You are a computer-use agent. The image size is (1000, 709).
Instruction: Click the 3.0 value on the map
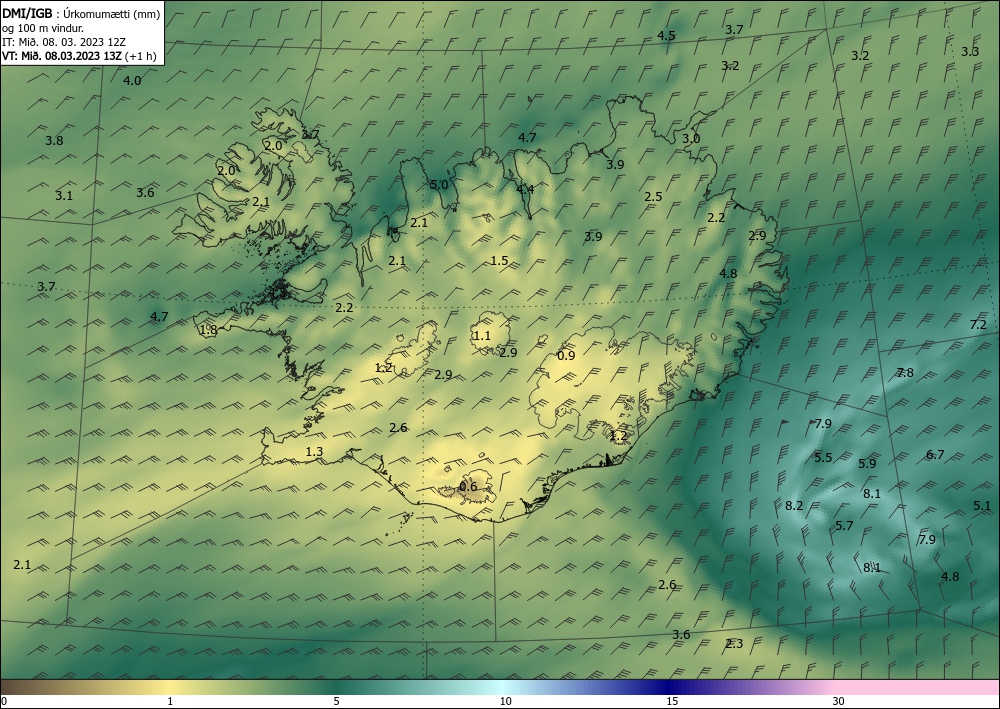pyautogui.click(x=691, y=138)
